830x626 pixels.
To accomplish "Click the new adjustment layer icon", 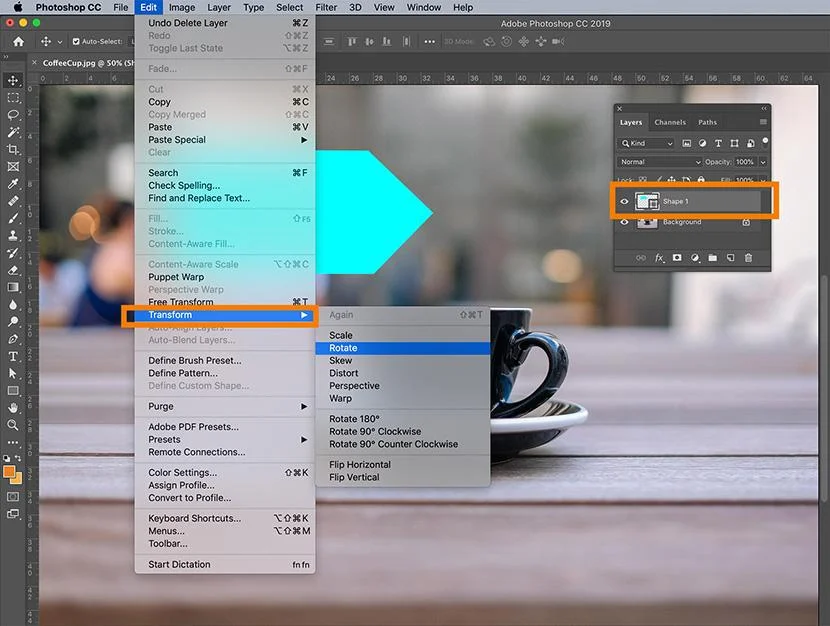I will tap(695, 258).
